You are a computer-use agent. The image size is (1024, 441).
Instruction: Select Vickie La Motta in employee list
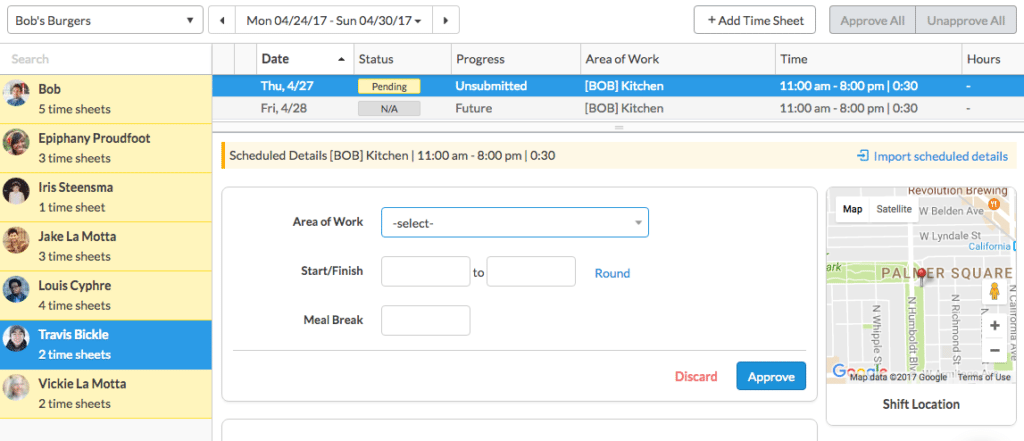(x=106, y=393)
